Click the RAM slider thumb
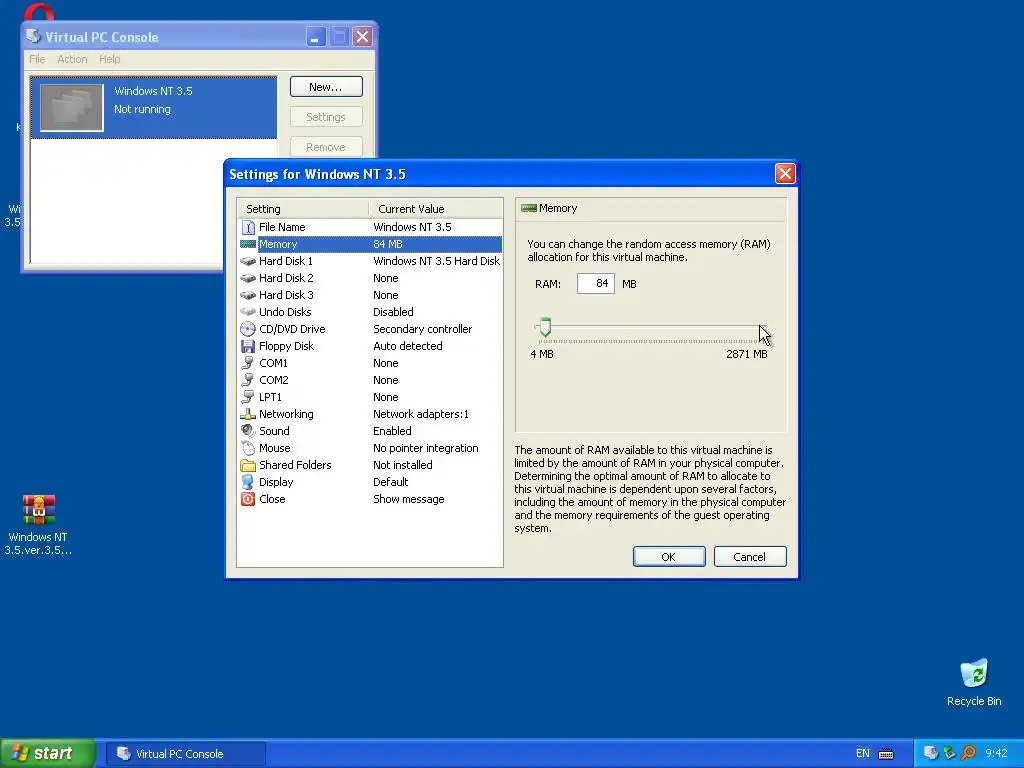Screen dimensions: 1024x768 545,327
